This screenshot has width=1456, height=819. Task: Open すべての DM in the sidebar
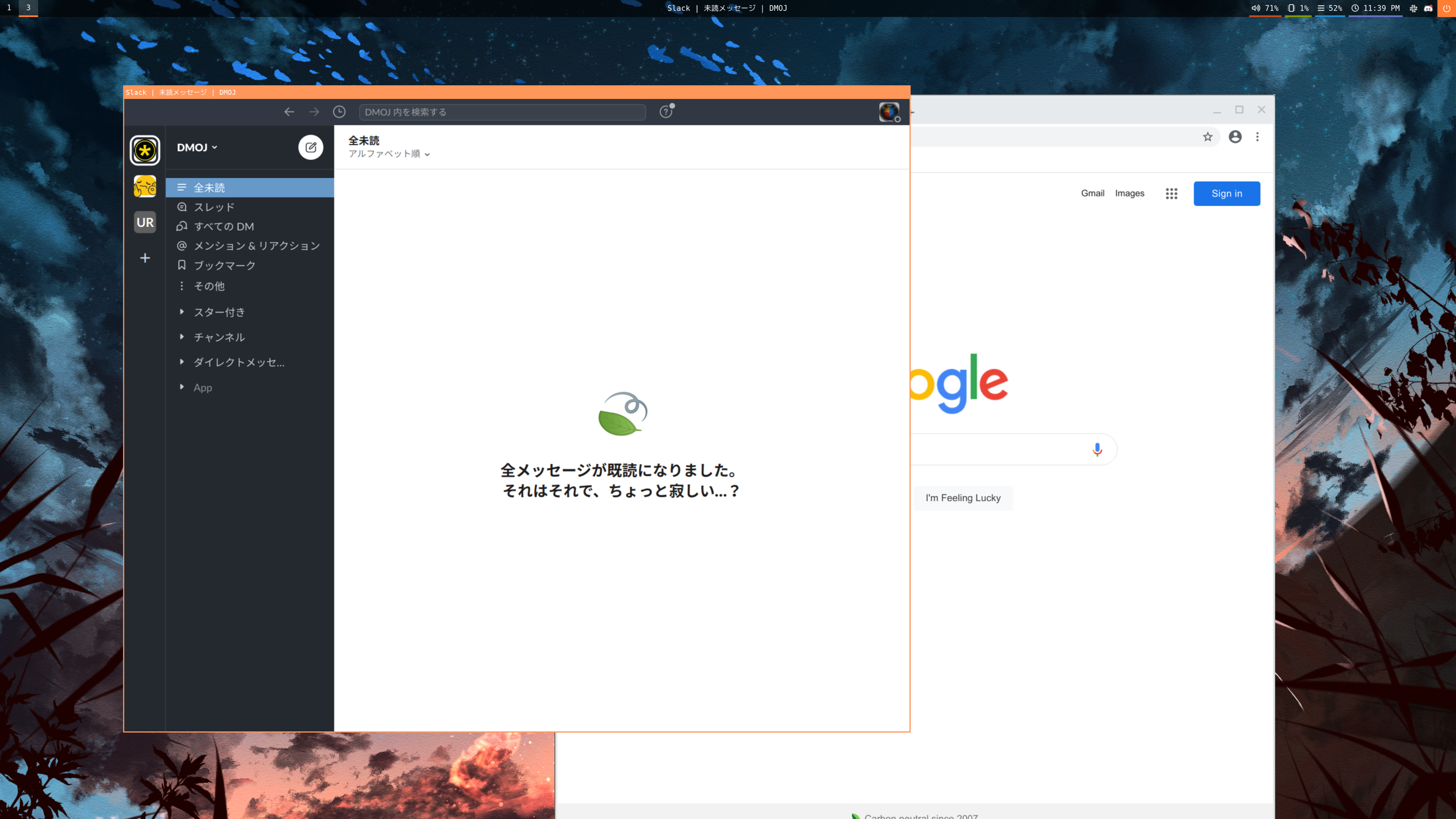pyautogui.click(x=250, y=226)
